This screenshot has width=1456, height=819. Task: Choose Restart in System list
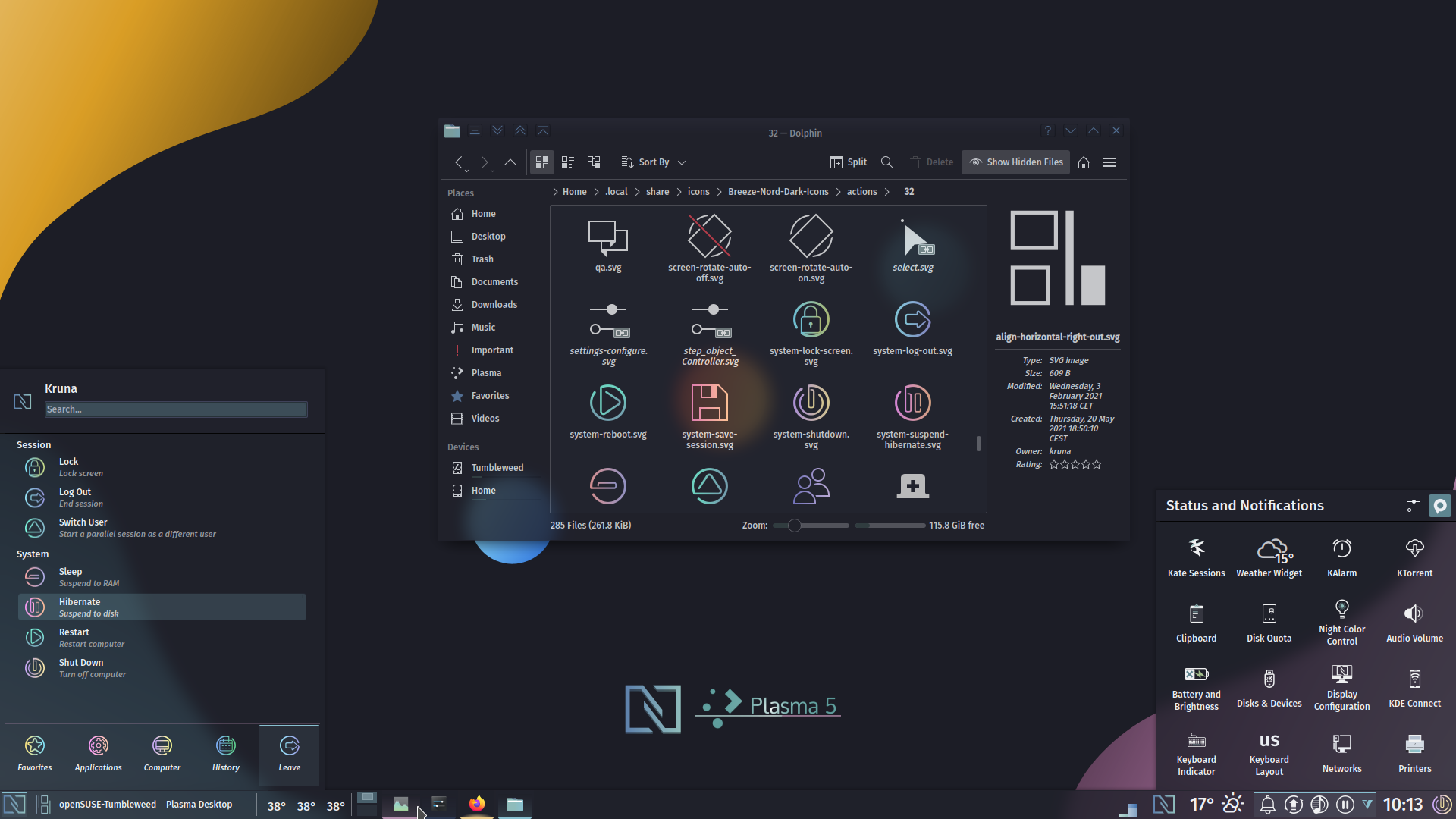162,638
